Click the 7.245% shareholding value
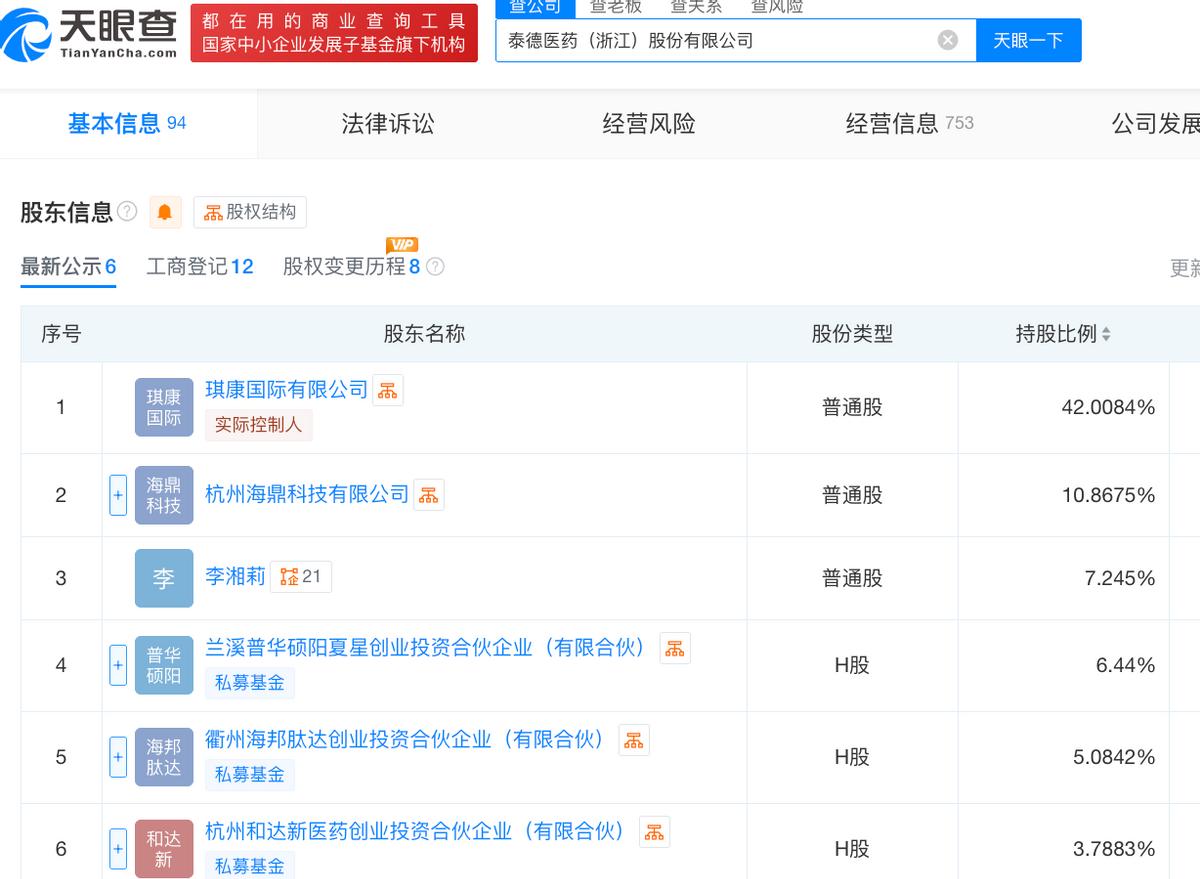 [x=1120, y=578]
